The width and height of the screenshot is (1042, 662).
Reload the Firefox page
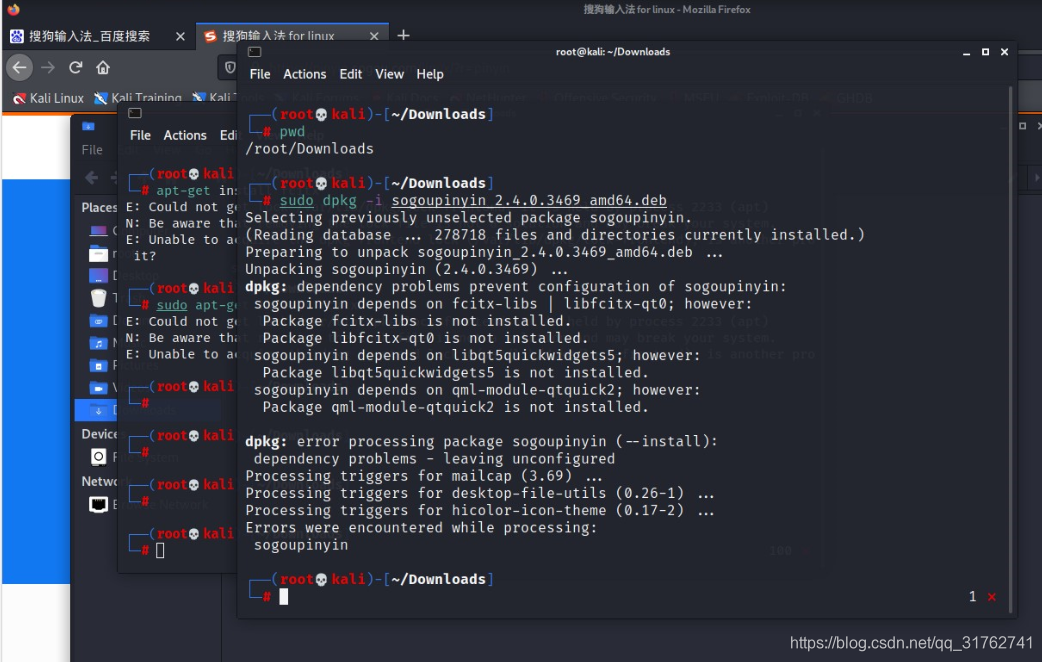tap(75, 67)
